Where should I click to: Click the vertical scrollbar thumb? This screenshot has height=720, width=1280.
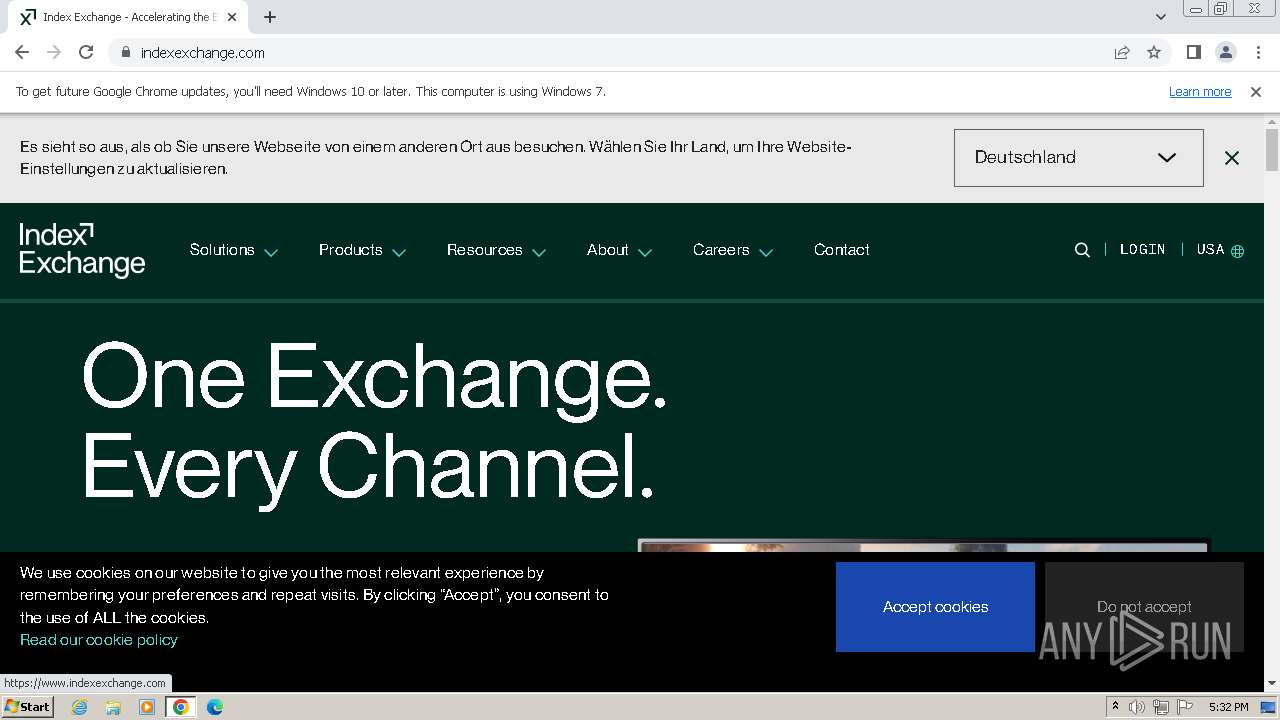1272,150
